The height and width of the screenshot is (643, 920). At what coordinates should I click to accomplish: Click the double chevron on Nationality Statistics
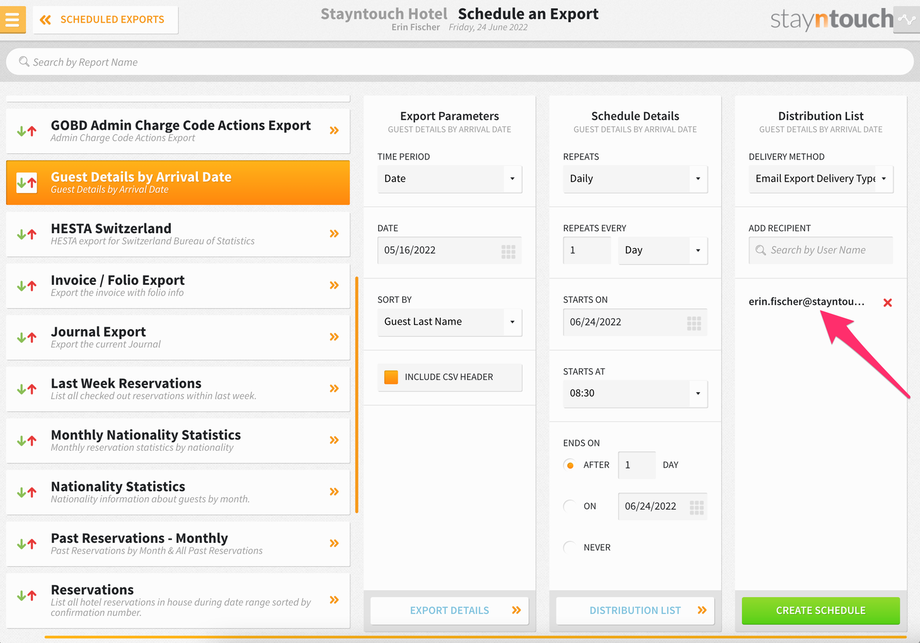tap(334, 492)
